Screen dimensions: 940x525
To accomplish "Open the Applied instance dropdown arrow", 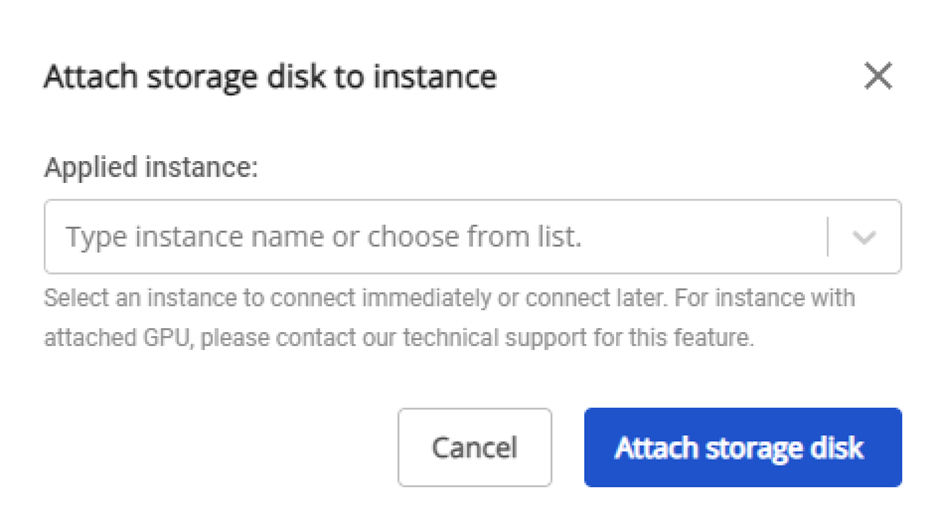I will (x=864, y=238).
